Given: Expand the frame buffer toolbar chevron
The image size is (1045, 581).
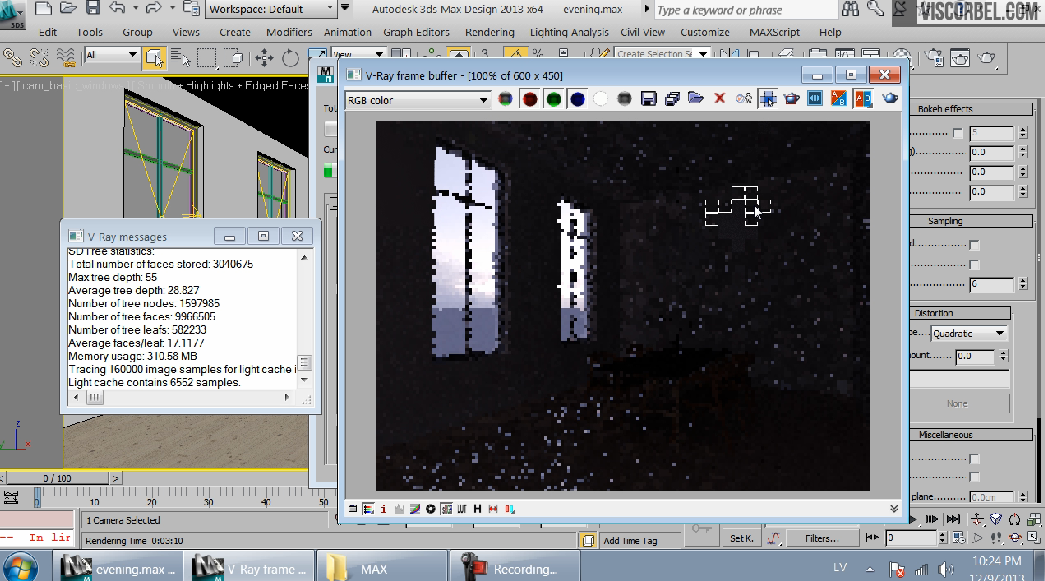Looking at the screenshot, I should (x=894, y=508).
